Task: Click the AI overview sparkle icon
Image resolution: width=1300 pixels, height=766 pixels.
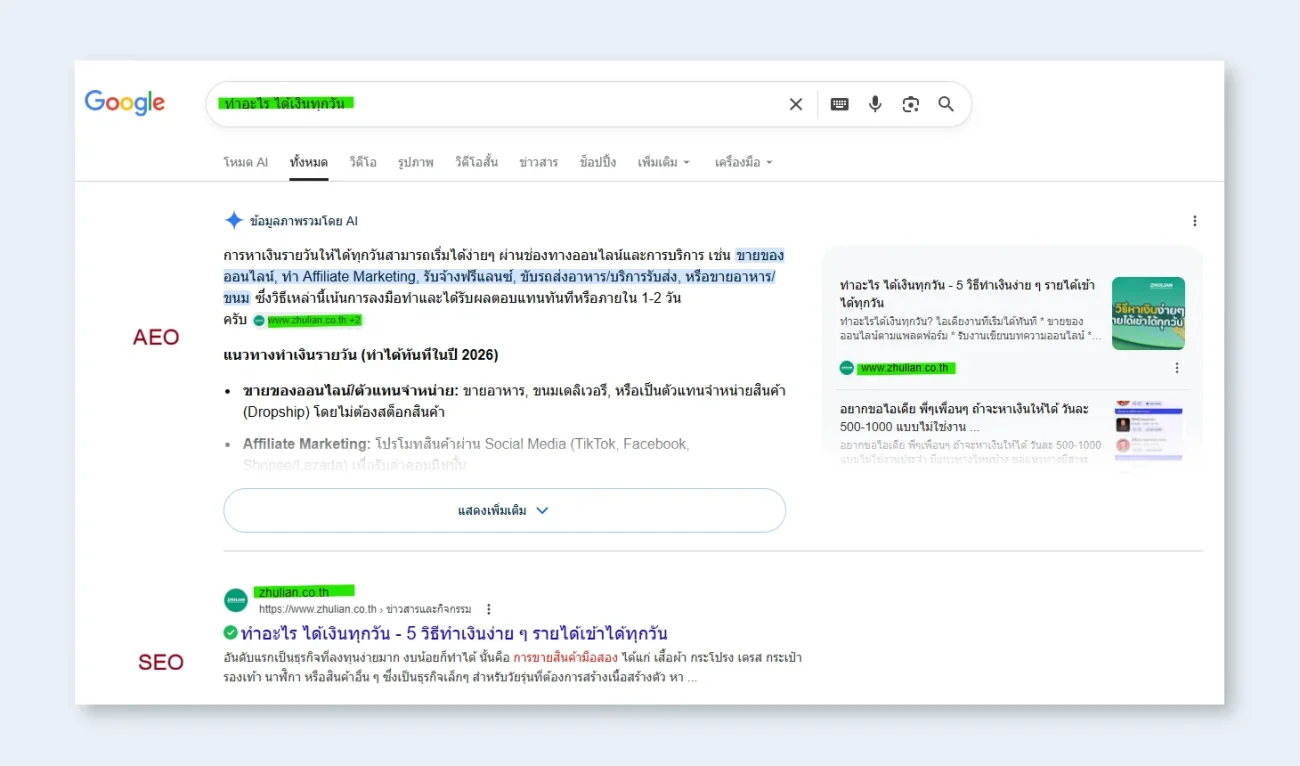Action: pyautogui.click(x=234, y=221)
